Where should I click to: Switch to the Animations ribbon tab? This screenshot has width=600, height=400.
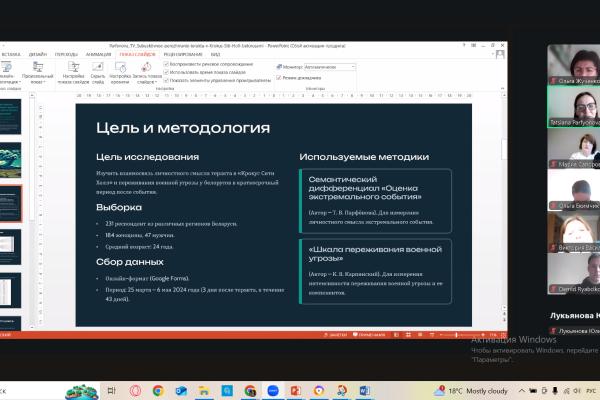[100, 55]
